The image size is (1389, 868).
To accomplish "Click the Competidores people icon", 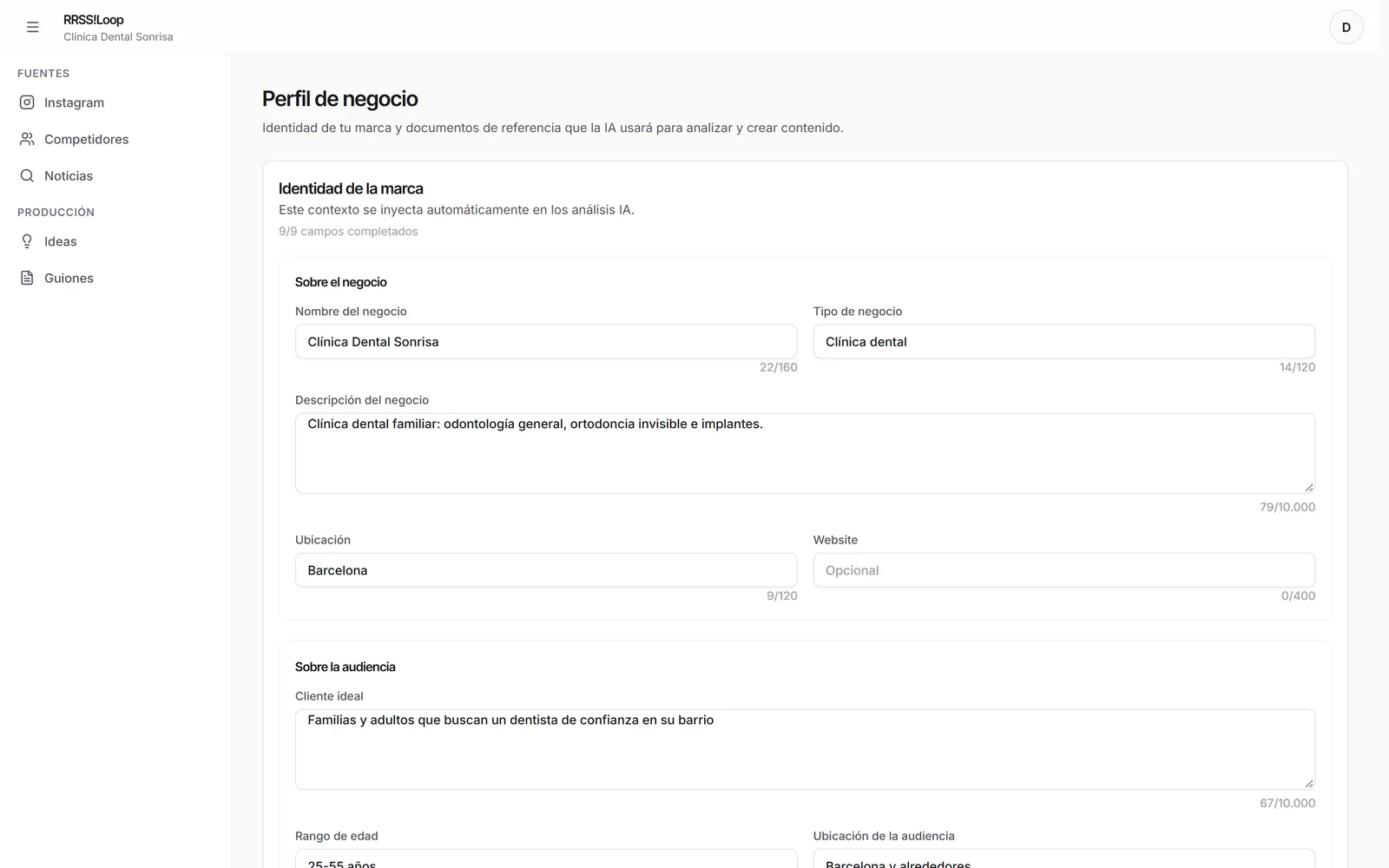I will [x=27, y=139].
